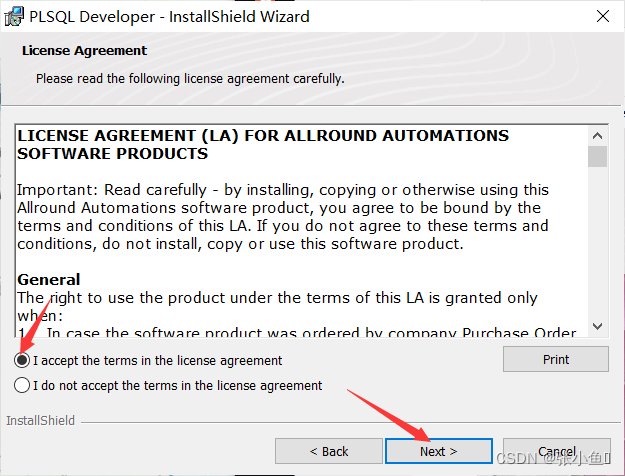Image resolution: width=625 pixels, height=476 pixels.
Task: Click the license text scroll up arrow
Action: 597,136
